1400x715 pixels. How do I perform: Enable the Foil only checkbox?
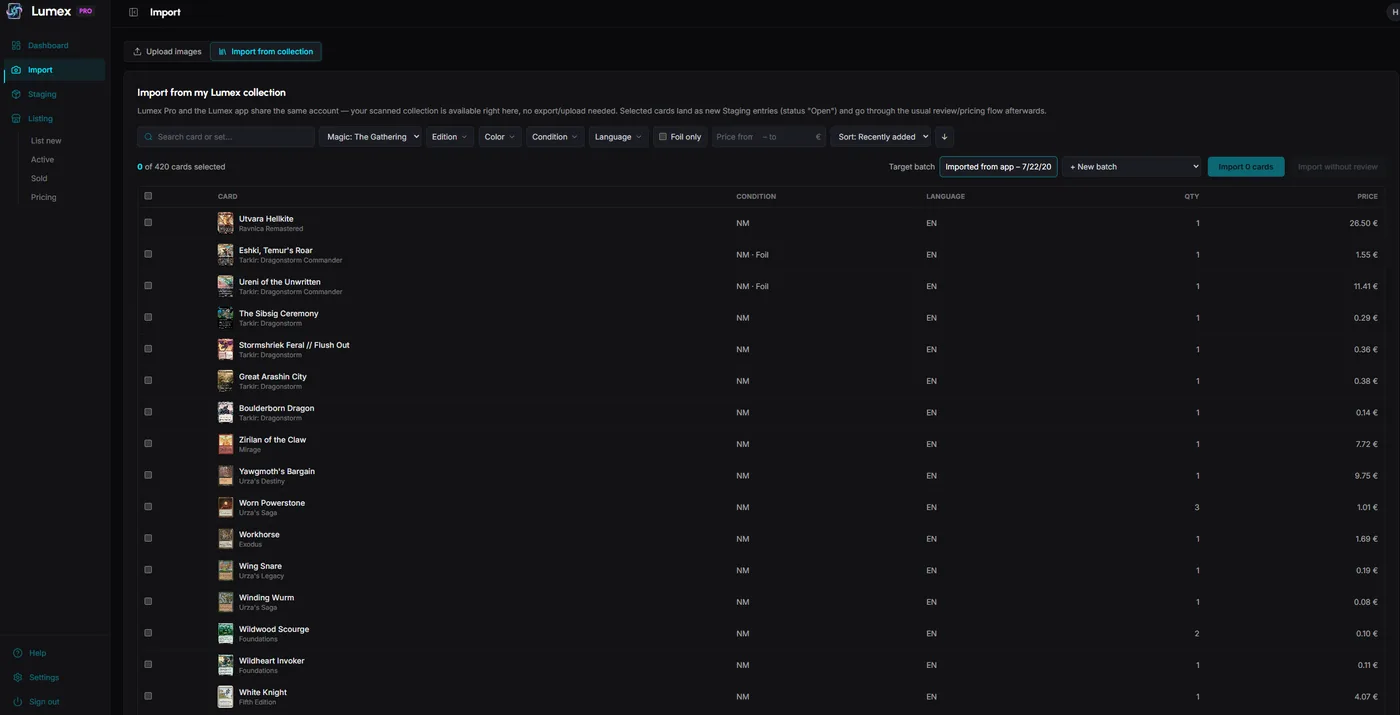pos(663,137)
